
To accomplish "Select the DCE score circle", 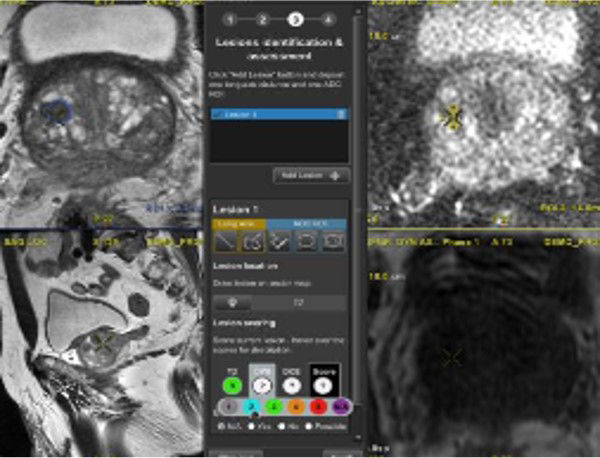I will click(292, 386).
